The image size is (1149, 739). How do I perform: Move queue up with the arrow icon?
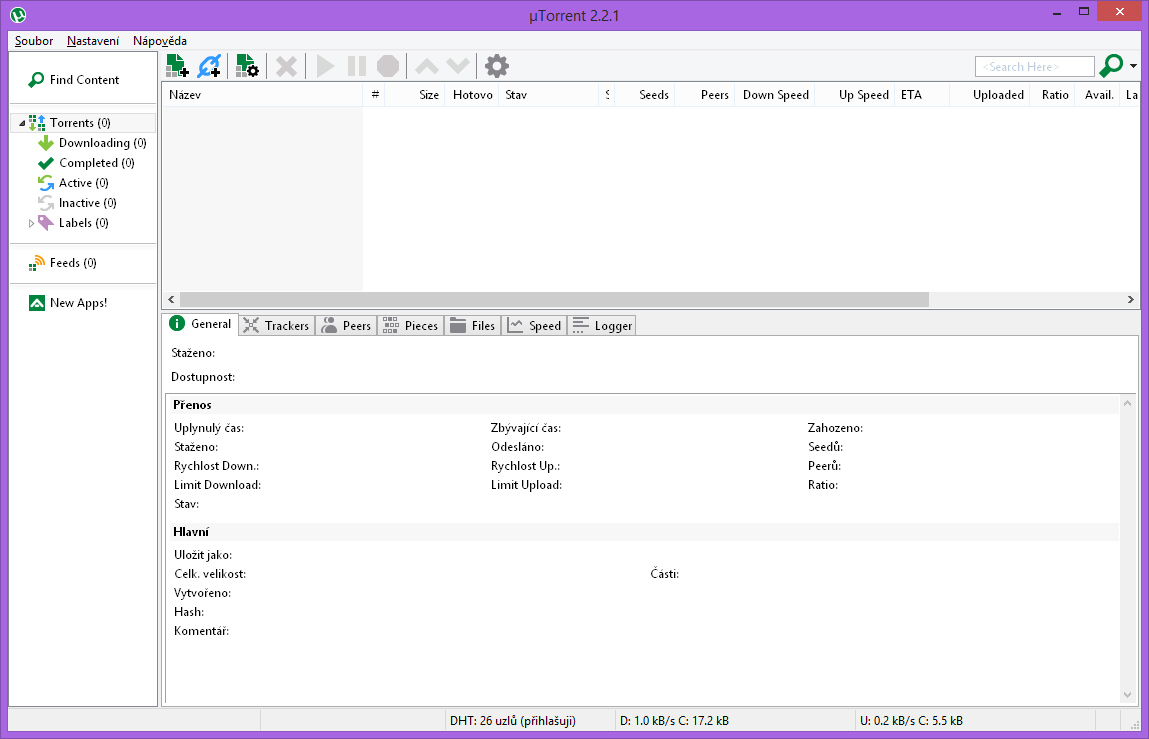click(426, 66)
